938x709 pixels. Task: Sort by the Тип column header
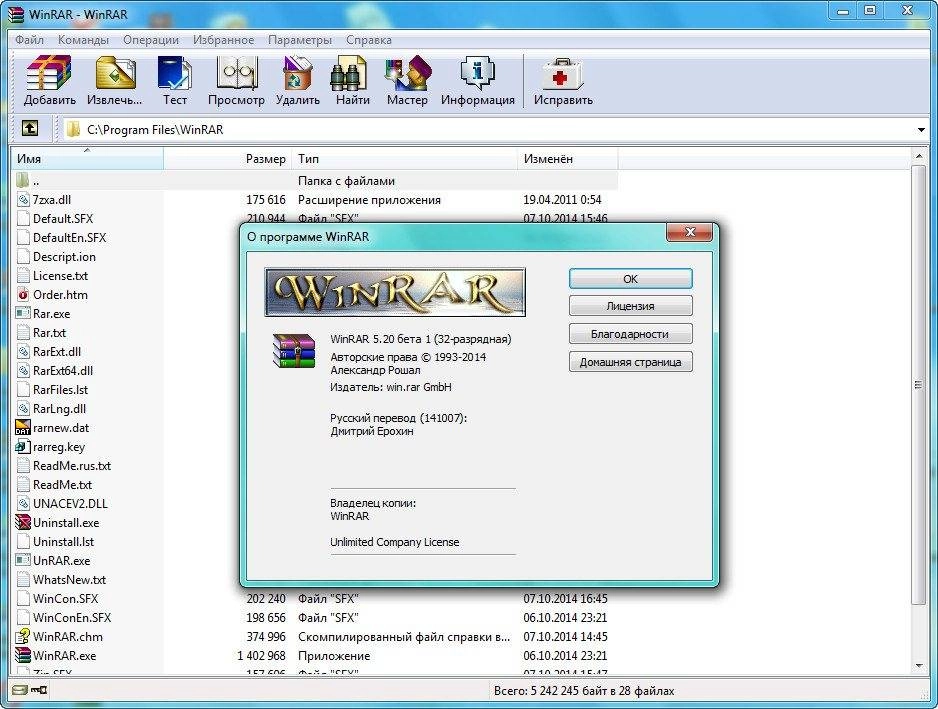point(404,159)
